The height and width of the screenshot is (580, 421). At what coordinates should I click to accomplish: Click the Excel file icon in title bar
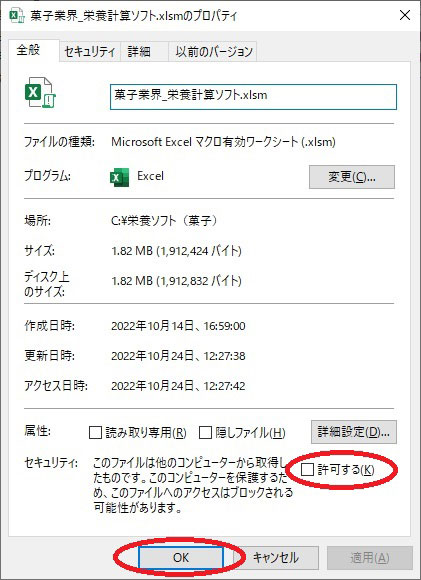[16, 16]
